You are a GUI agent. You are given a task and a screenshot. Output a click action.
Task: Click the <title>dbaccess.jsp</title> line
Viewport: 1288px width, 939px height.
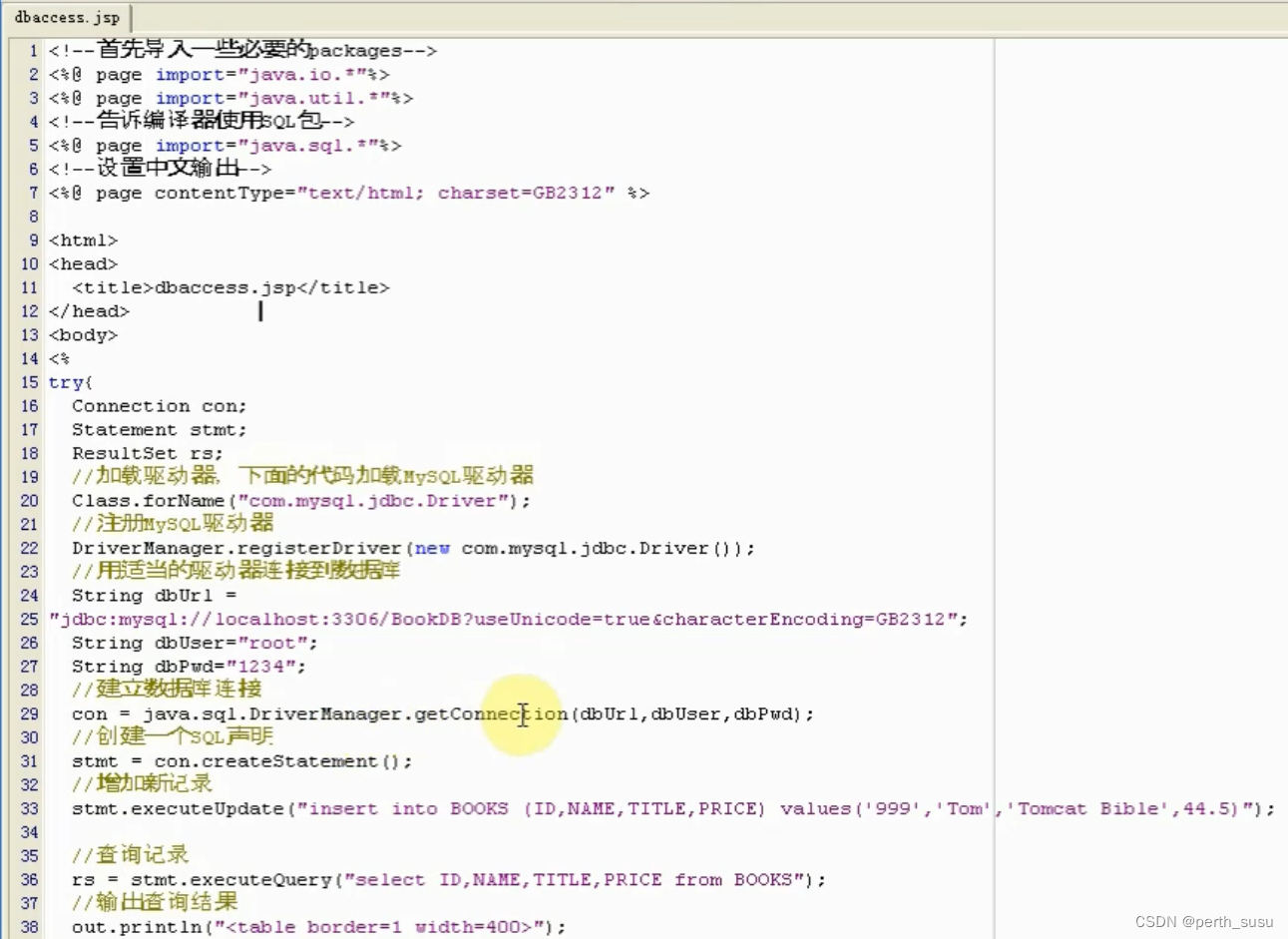230,288
